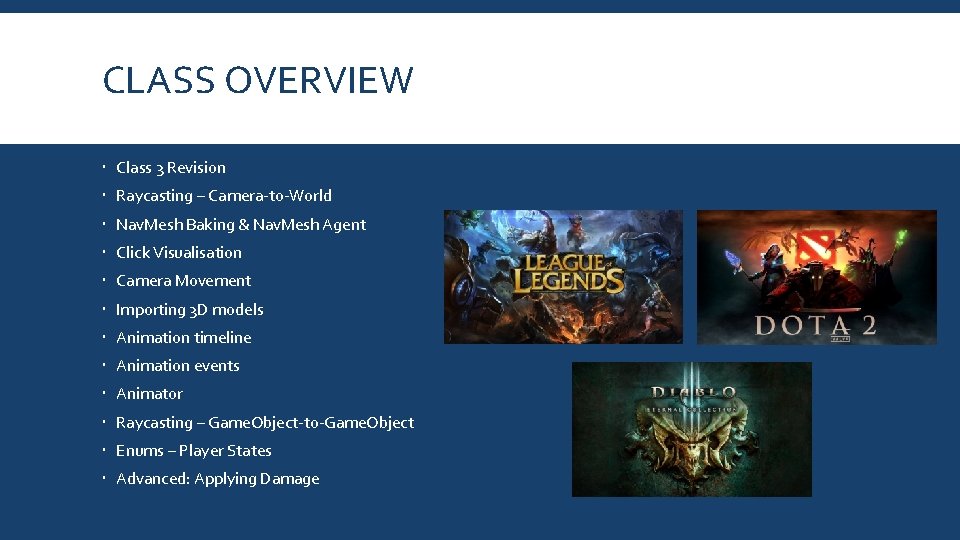This screenshot has width=960, height=540.
Task: Click the 'Animation events' bullet
Action: point(178,366)
